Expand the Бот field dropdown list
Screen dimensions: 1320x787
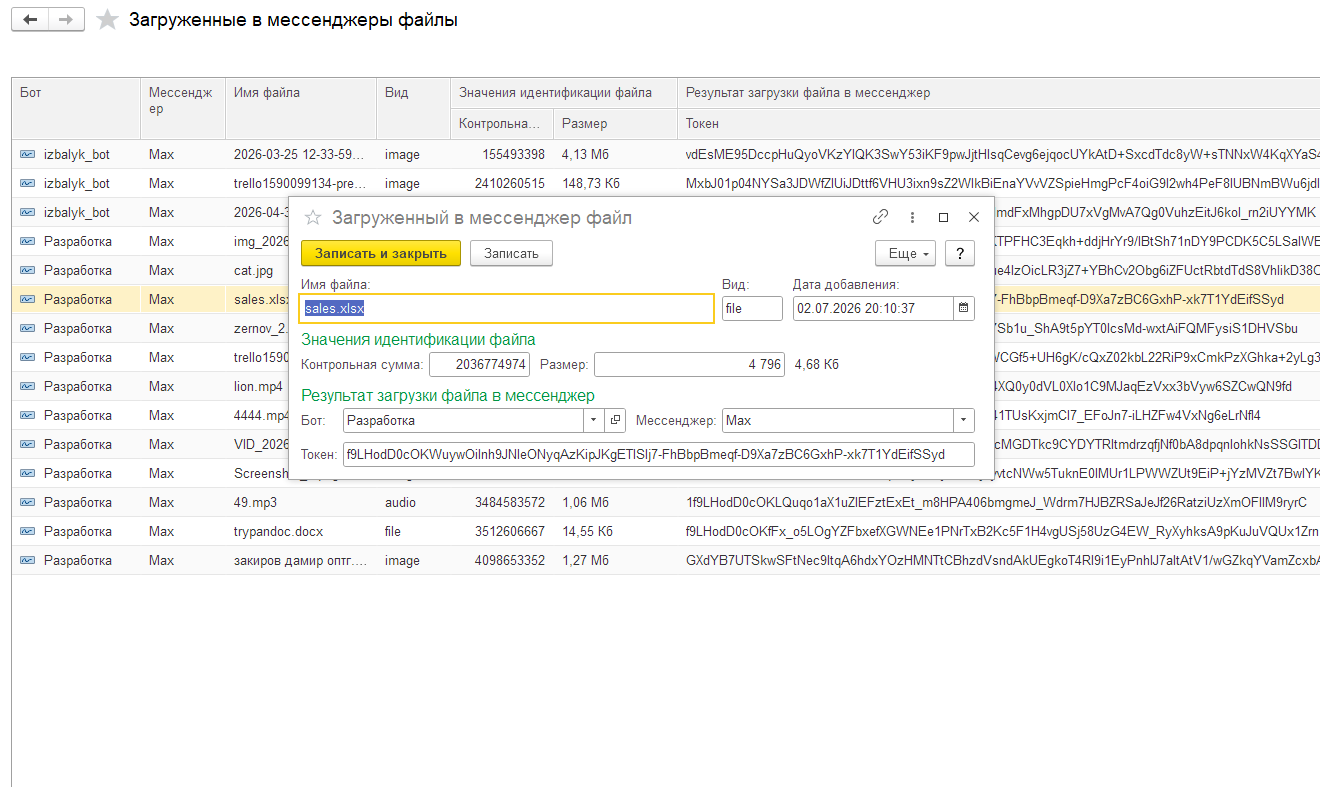(594, 421)
